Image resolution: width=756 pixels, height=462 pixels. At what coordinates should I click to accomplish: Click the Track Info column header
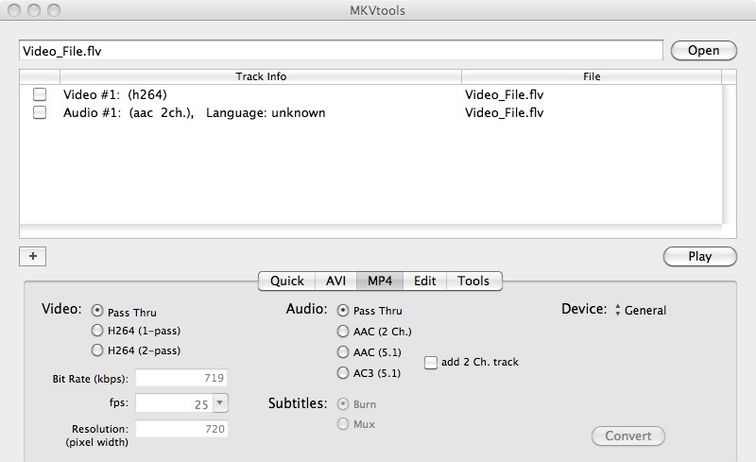(261, 76)
